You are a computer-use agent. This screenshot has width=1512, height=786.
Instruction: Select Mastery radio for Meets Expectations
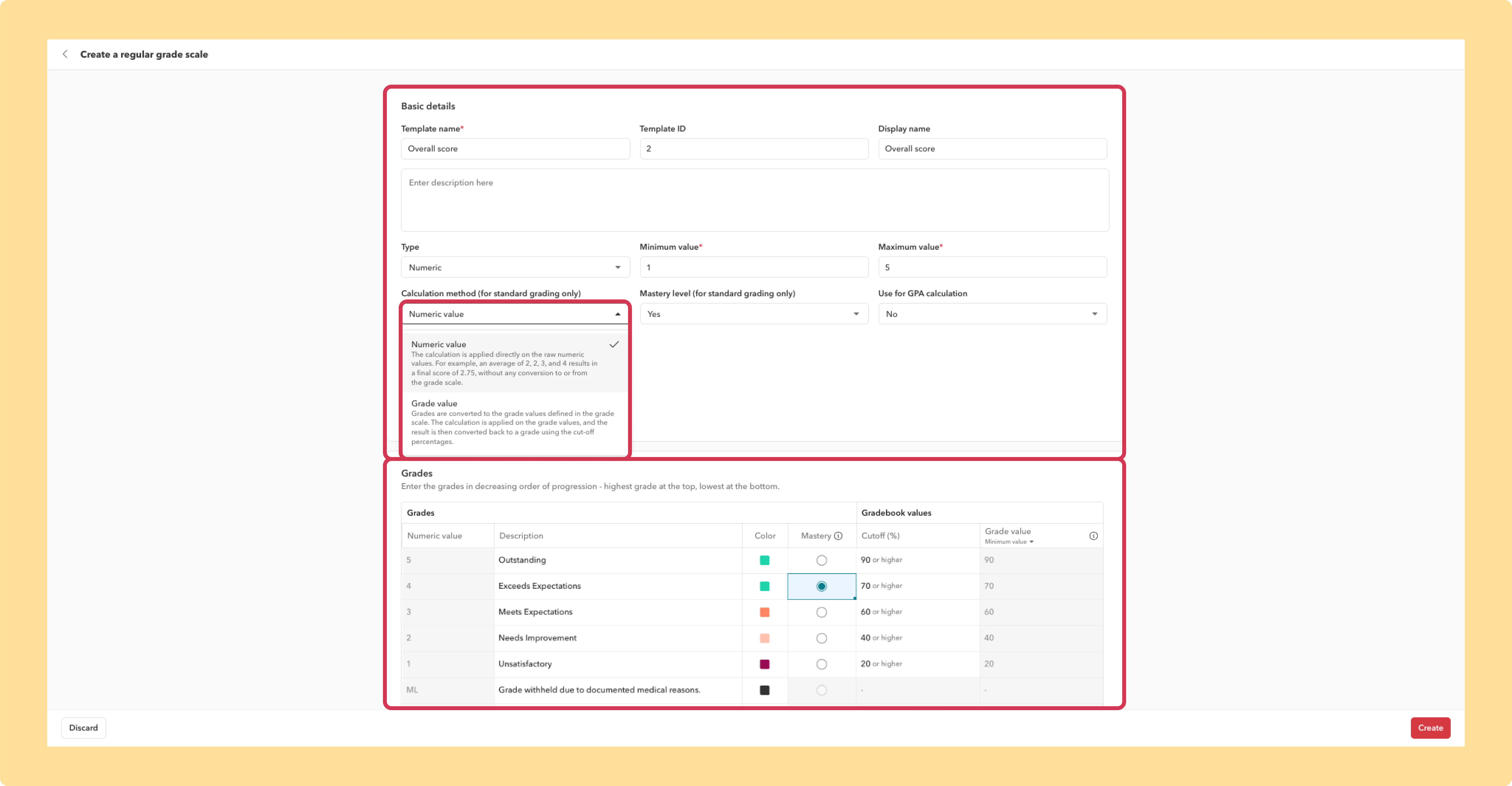(x=821, y=612)
